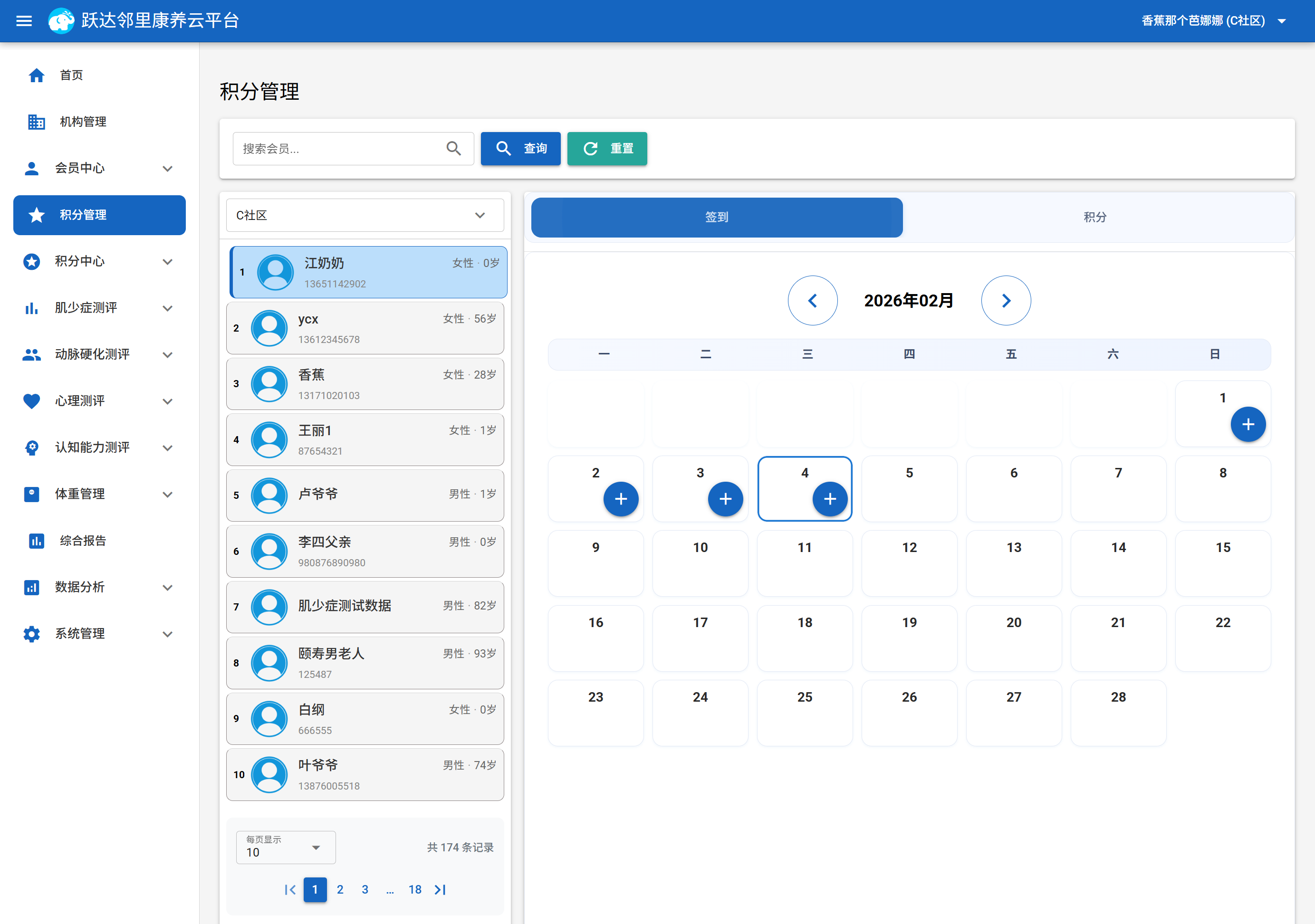The height and width of the screenshot is (924, 1315).
Task: Select member 颐寿男老人 in the list
Action: coord(365,664)
